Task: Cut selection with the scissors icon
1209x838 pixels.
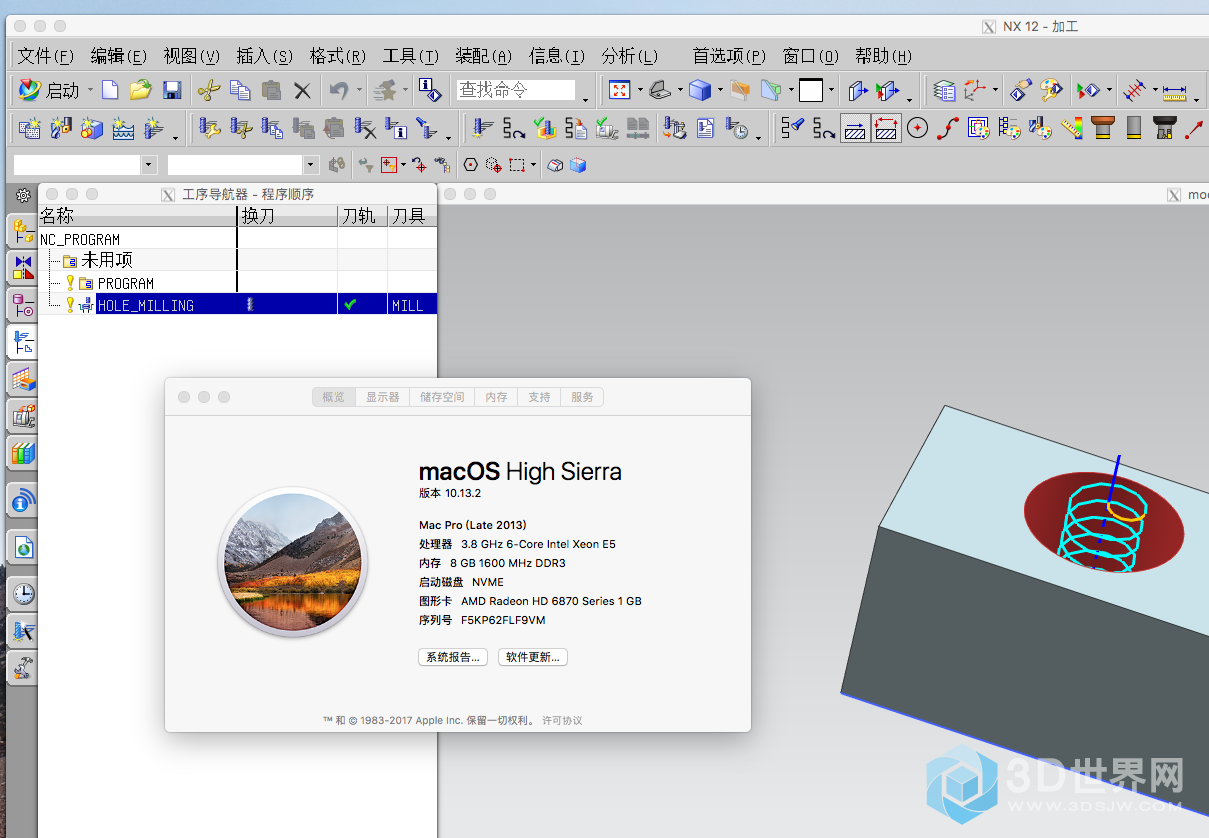Action: tap(208, 90)
